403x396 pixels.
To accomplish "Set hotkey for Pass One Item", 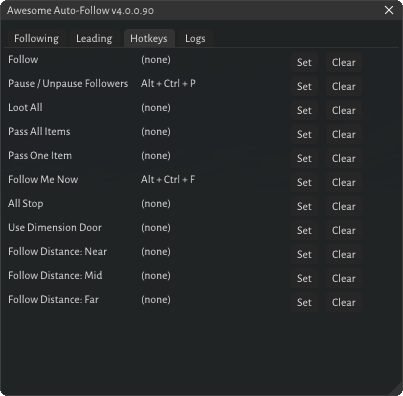I will click(x=304, y=158).
